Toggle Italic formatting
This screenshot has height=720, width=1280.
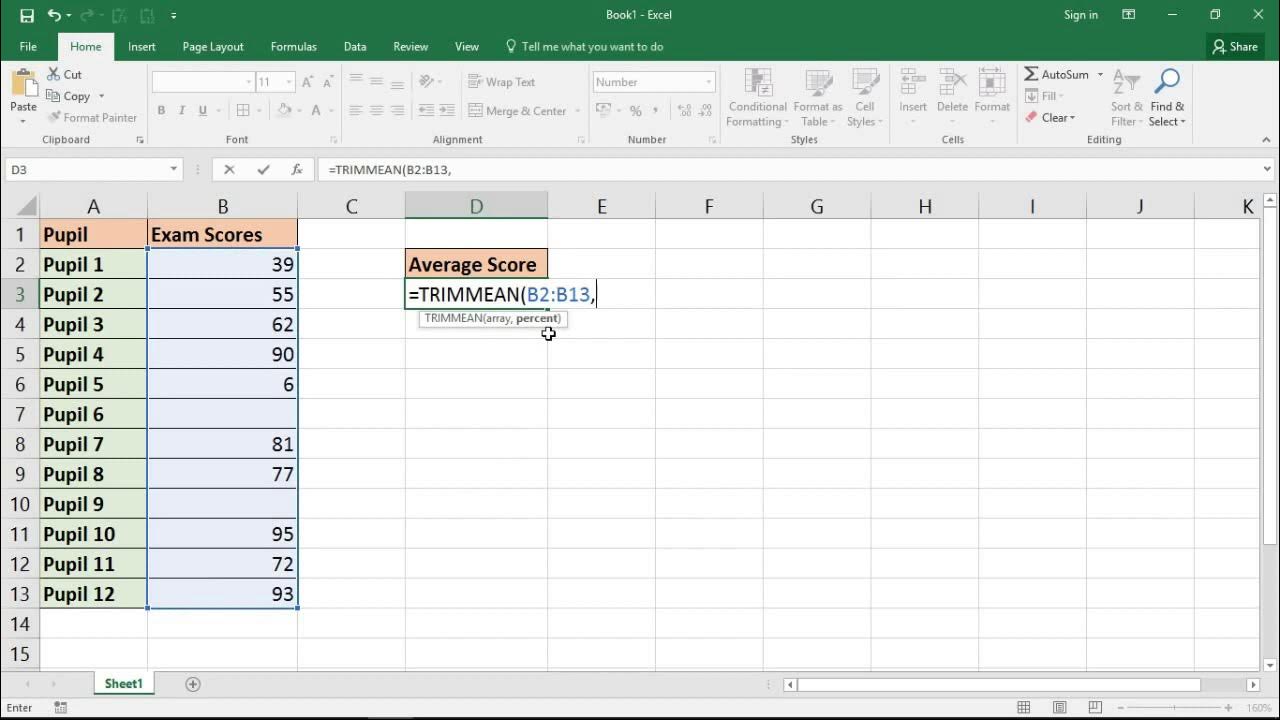[x=182, y=111]
